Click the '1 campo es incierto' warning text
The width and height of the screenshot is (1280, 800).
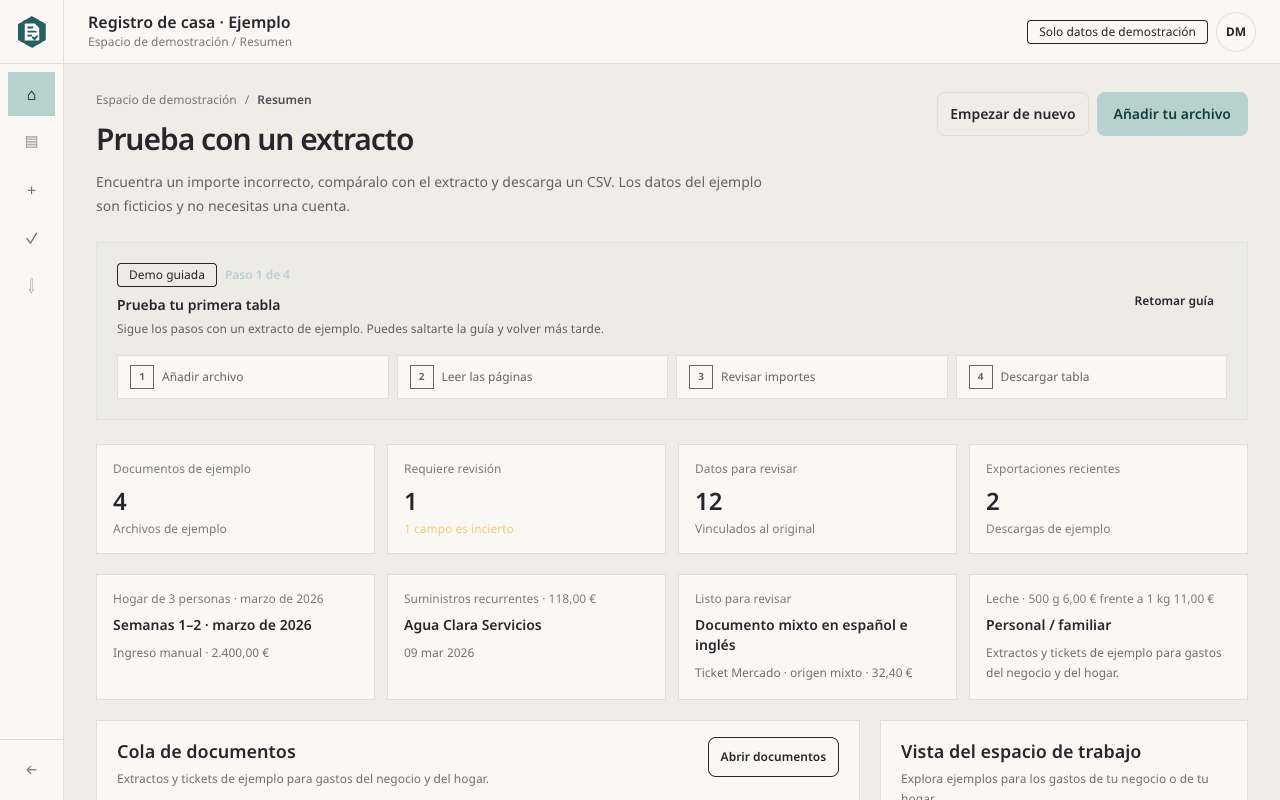click(459, 529)
